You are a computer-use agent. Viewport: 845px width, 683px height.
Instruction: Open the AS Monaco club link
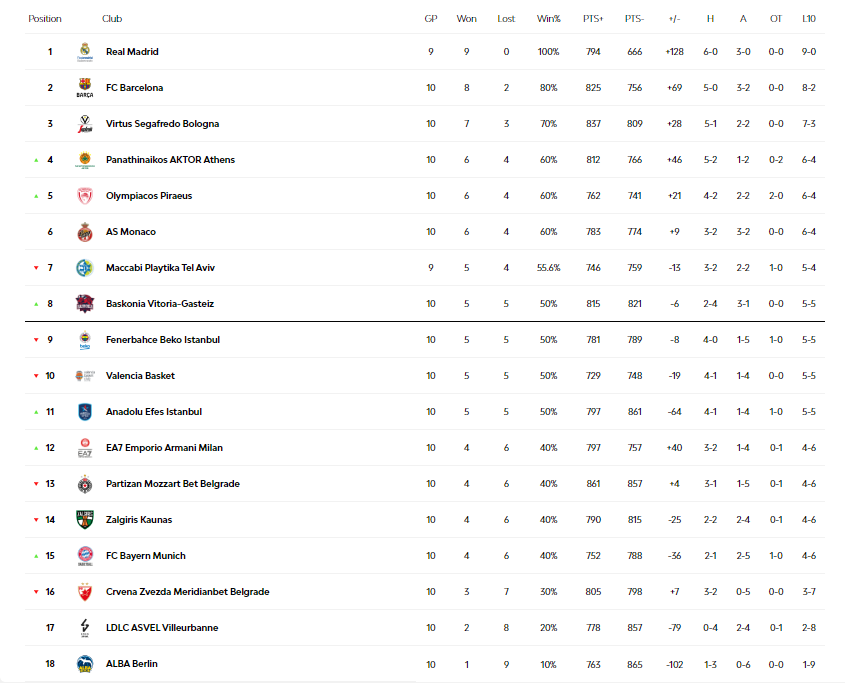[130, 232]
